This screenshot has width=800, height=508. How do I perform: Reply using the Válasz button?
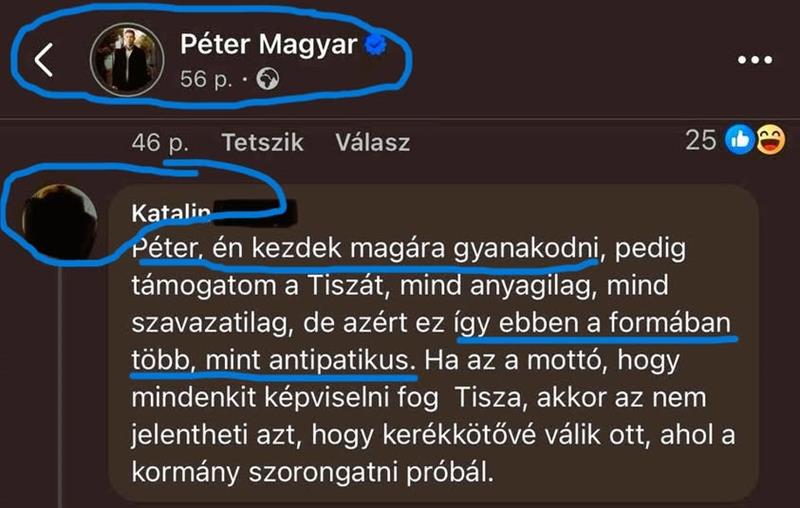click(x=373, y=142)
